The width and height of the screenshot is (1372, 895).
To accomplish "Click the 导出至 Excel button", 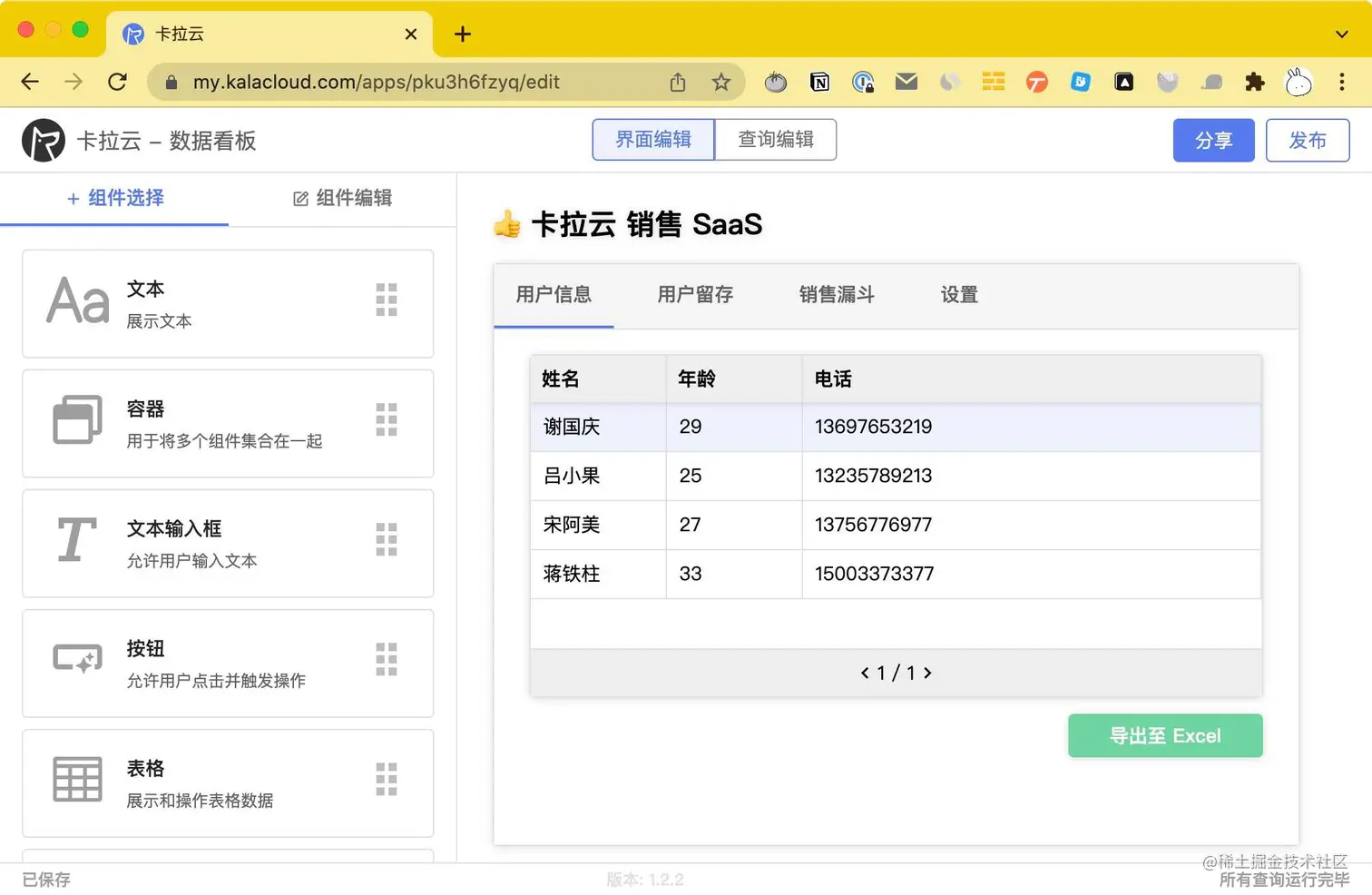I will (1165, 735).
